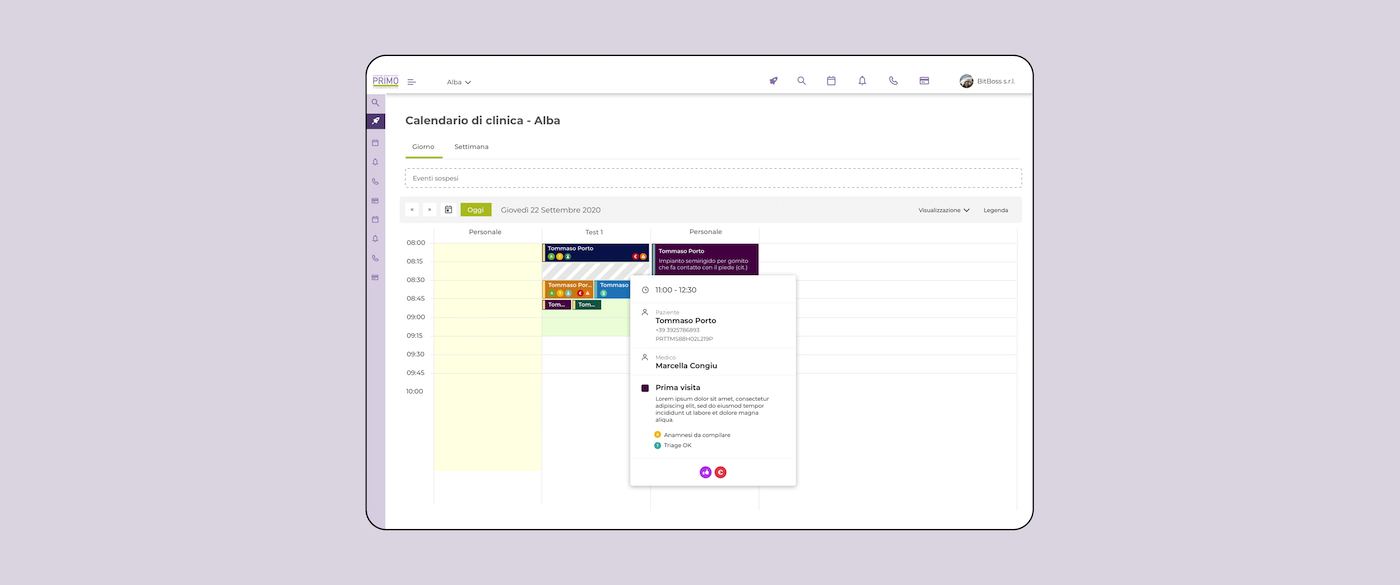The height and width of the screenshot is (585, 1400).
Task: Open the phone icon in top header
Action: 893,81
